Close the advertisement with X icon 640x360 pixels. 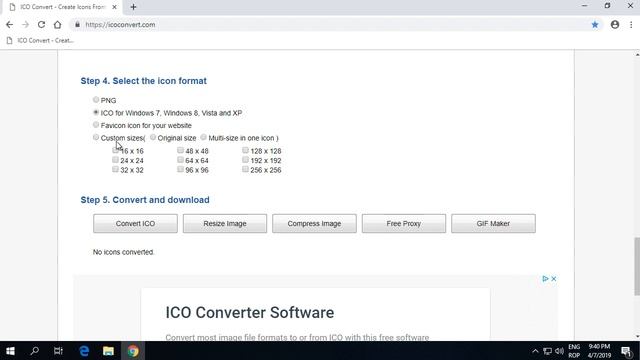[x=554, y=279]
